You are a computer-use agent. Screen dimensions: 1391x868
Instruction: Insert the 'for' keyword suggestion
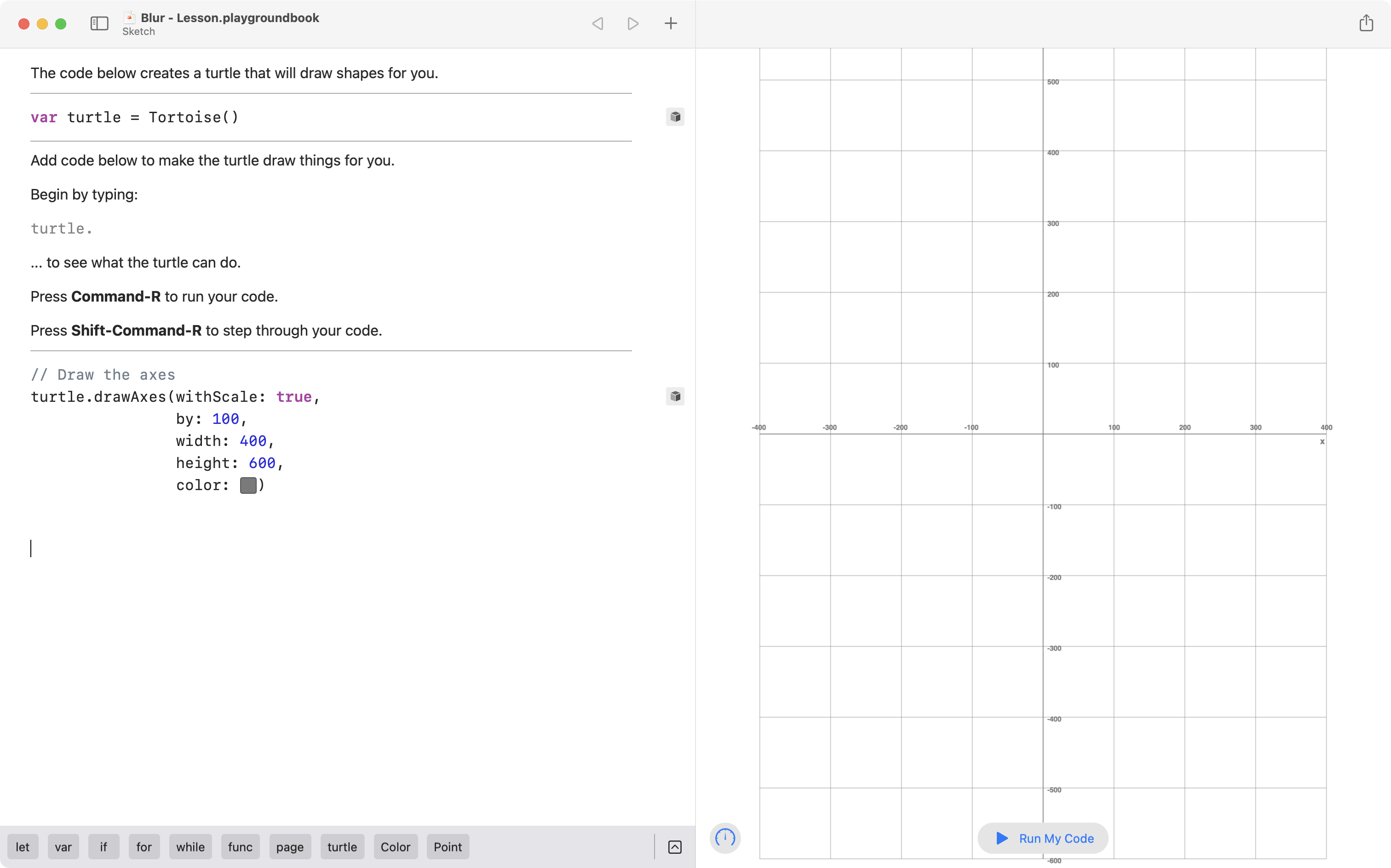pos(144,847)
